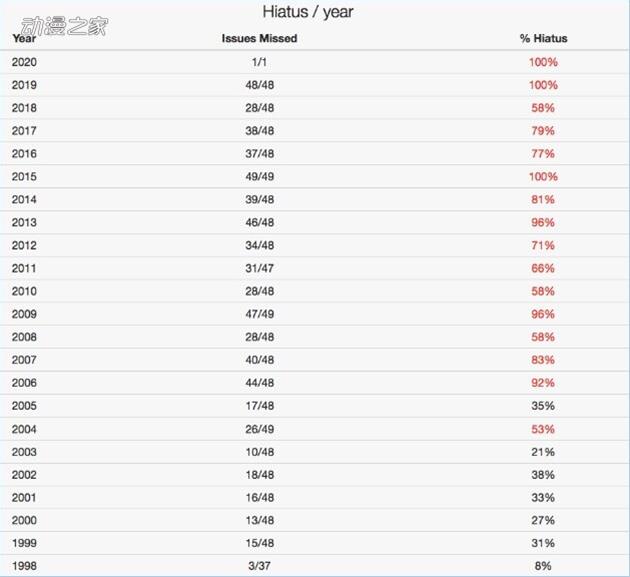This screenshot has height=577, width=630.
Task: Select the 92% hiatus value for 2006
Action: pyautogui.click(x=543, y=383)
